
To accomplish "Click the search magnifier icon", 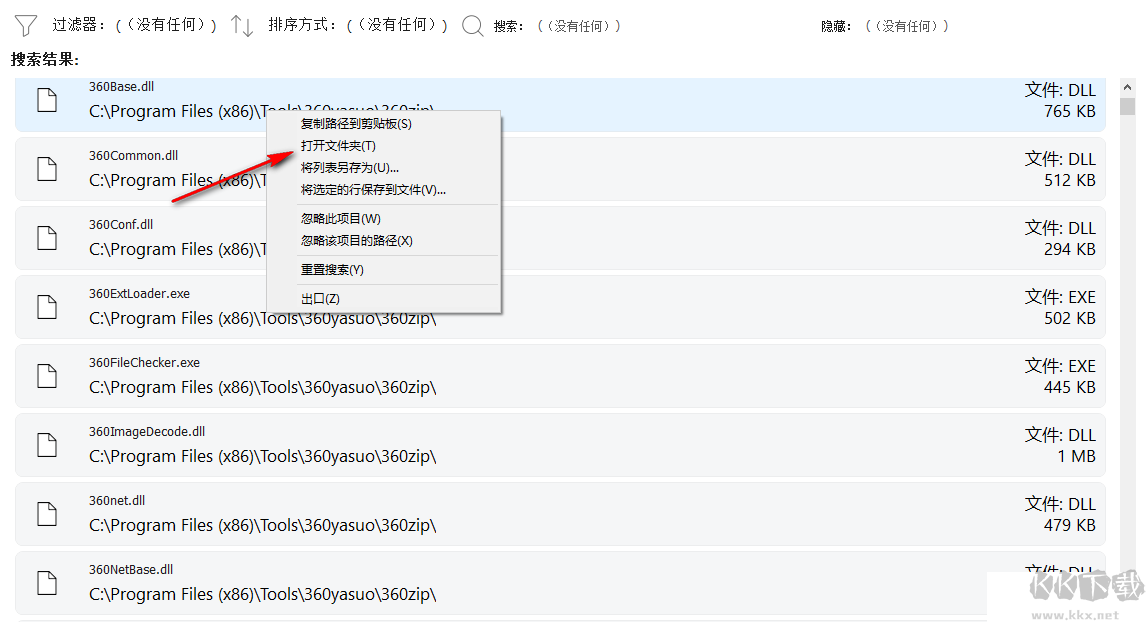I will (472, 26).
